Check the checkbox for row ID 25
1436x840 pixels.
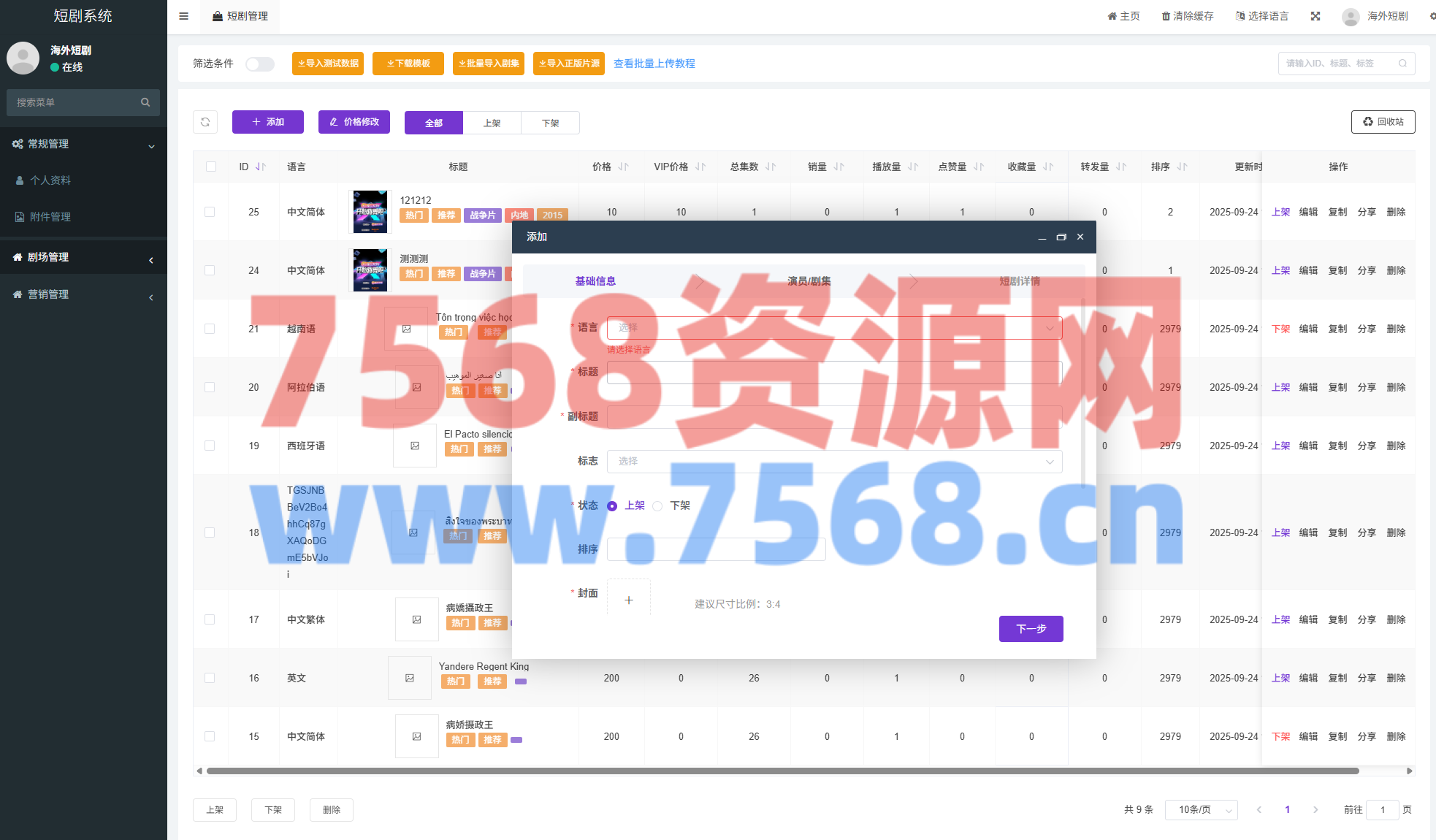click(210, 212)
